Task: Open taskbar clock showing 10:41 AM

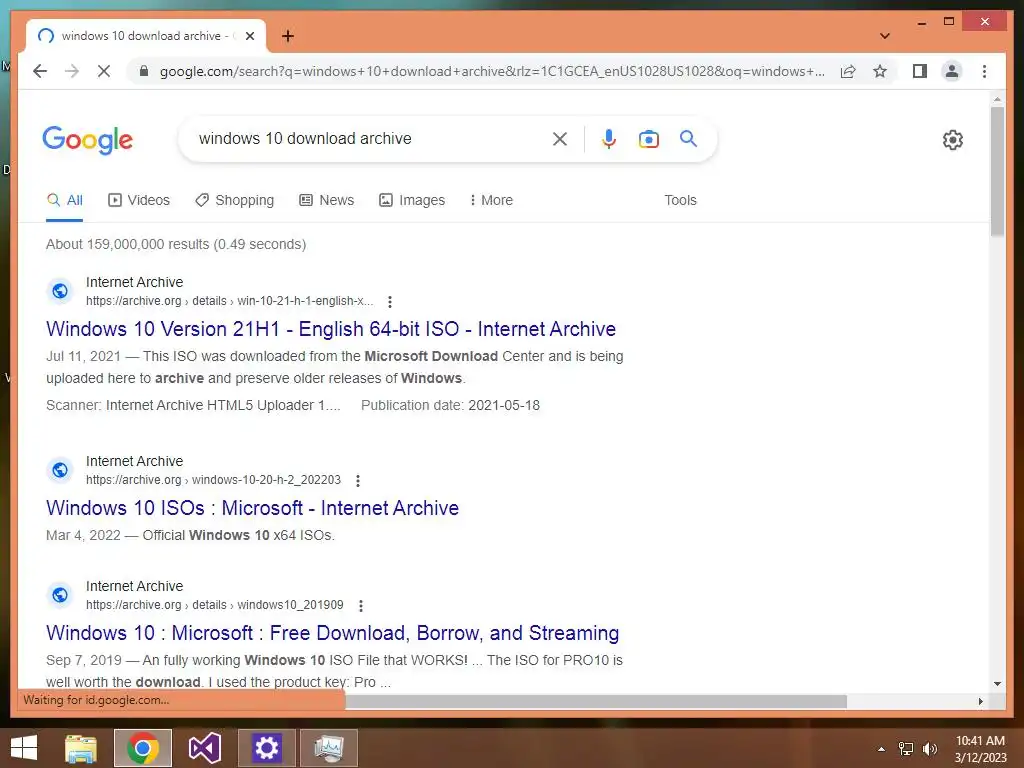Action: click(x=980, y=749)
